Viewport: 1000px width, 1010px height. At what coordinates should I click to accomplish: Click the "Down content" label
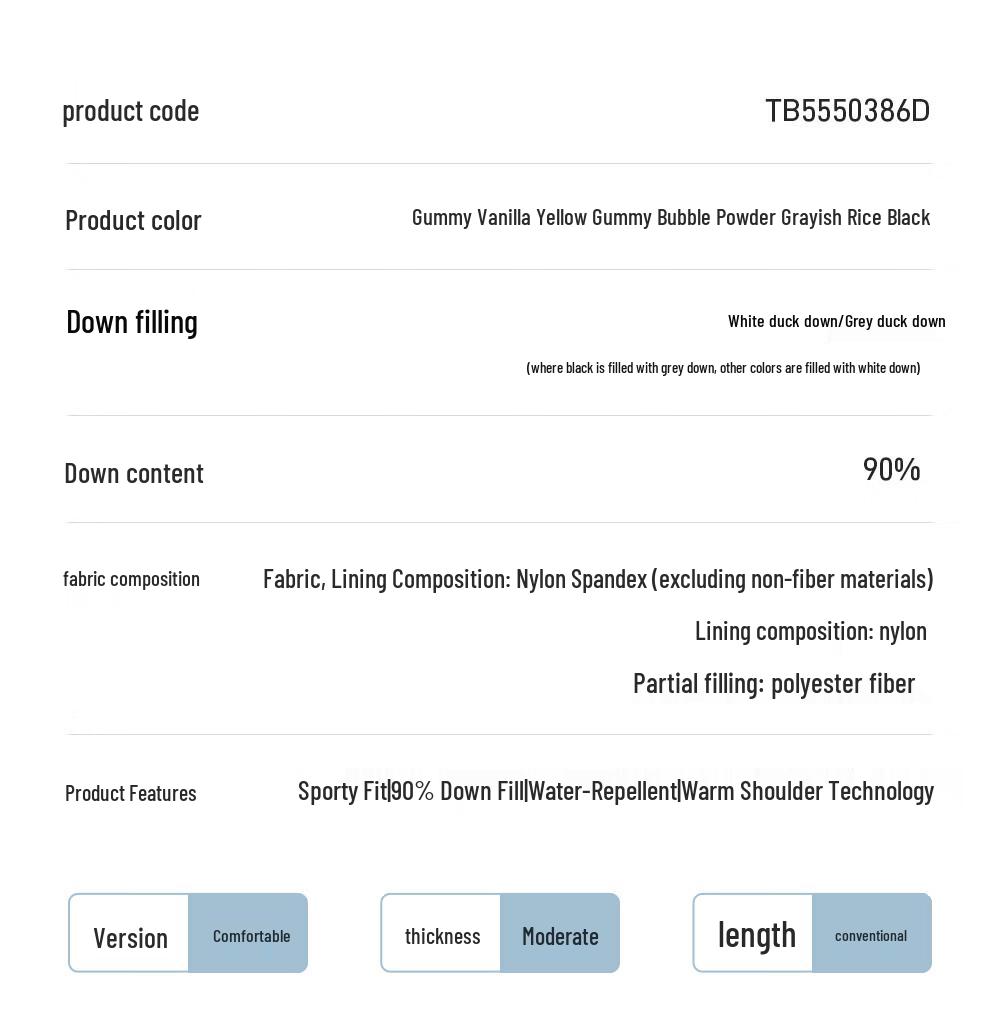[134, 473]
